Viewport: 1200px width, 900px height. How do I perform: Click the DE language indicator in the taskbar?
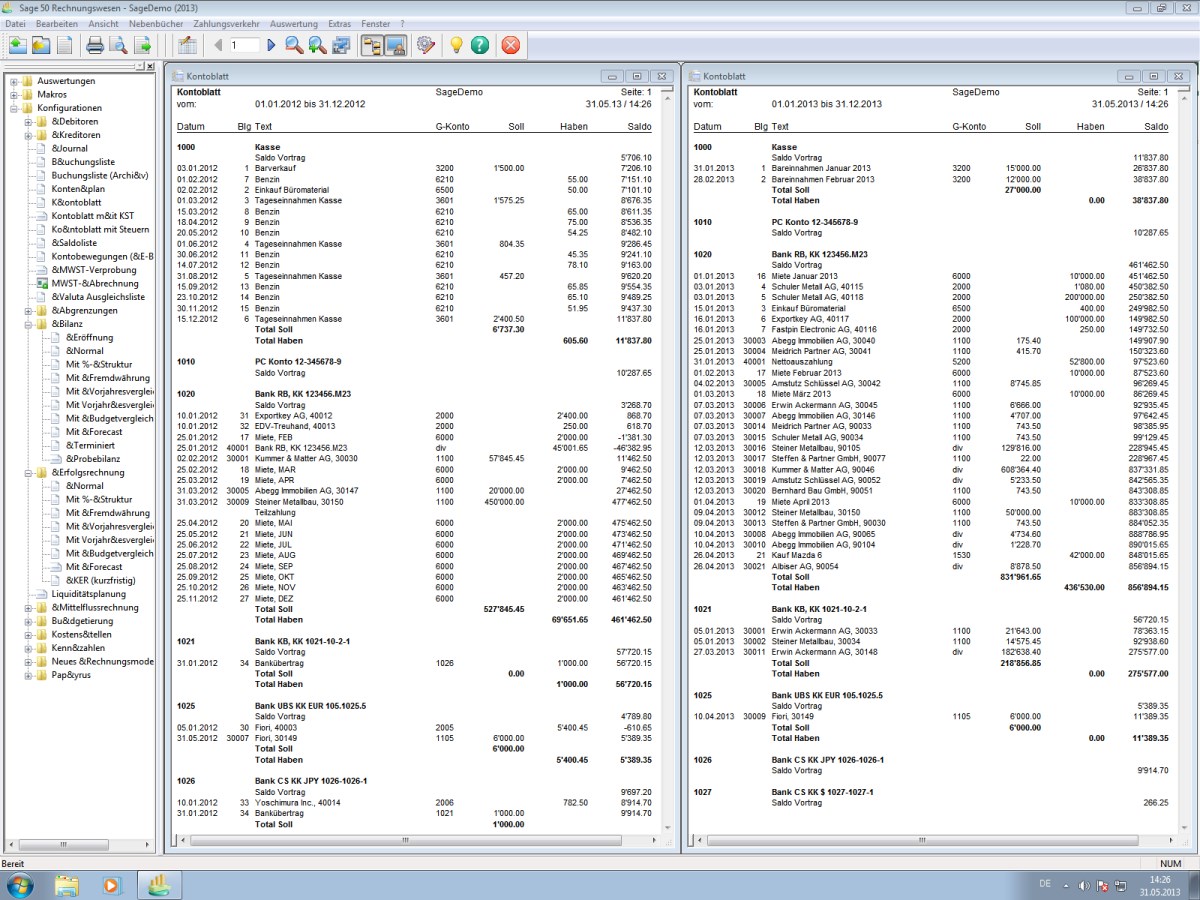(x=1045, y=884)
